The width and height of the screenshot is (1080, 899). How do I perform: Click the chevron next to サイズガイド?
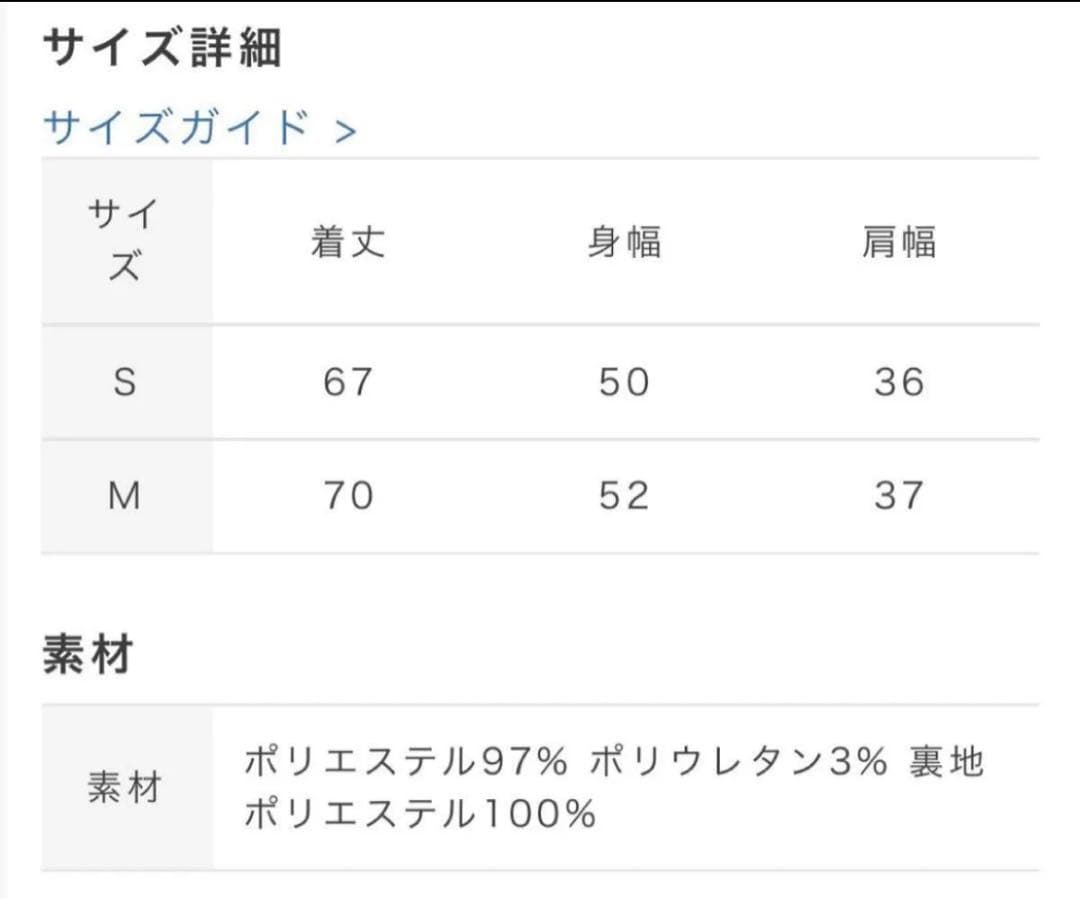(345, 128)
